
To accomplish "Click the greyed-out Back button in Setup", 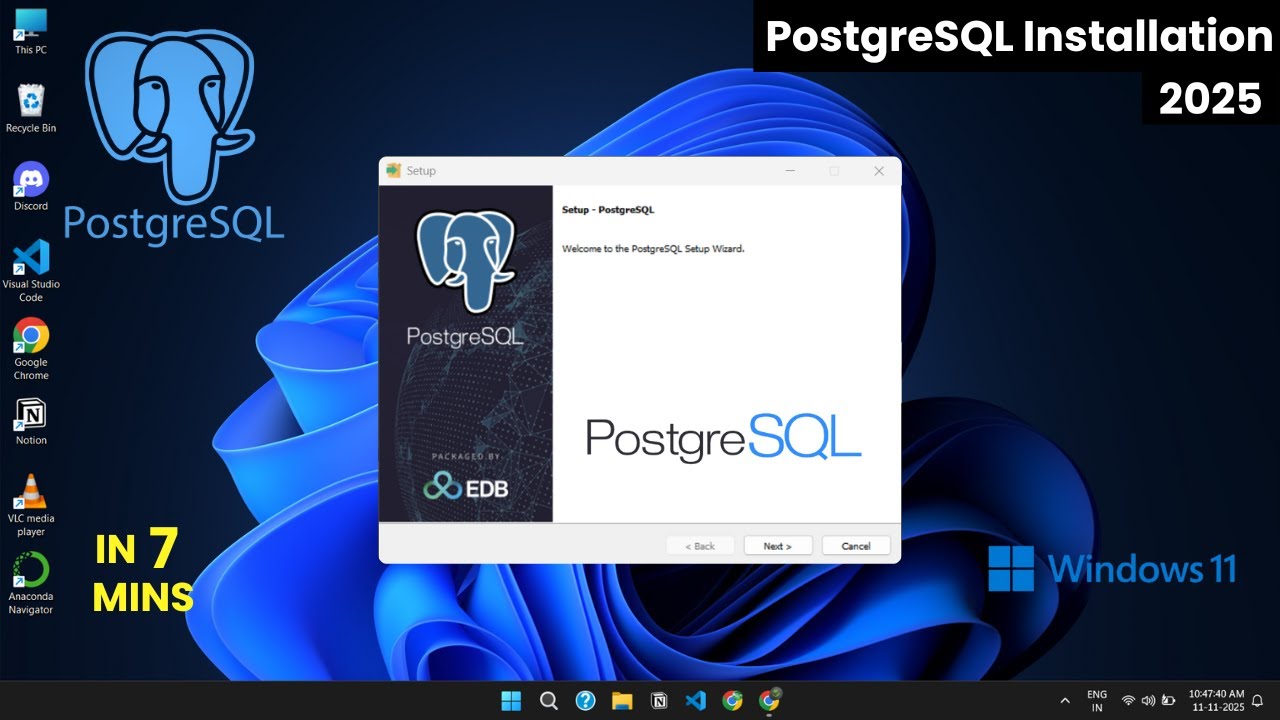I will pyautogui.click(x=700, y=546).
